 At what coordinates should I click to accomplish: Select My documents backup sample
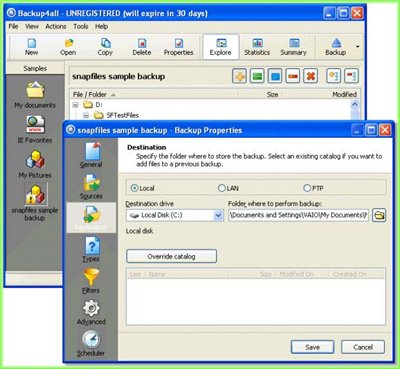click(35, 95)
